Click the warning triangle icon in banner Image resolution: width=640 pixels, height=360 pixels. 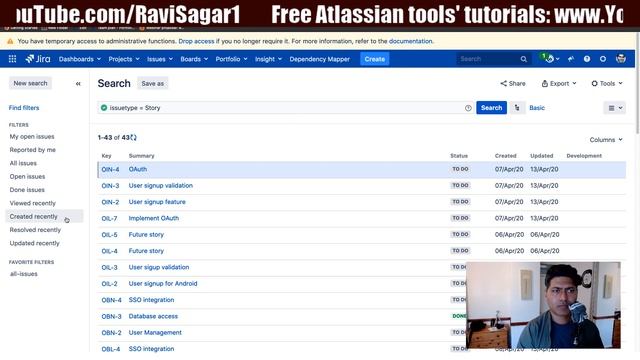click(10, 41)
